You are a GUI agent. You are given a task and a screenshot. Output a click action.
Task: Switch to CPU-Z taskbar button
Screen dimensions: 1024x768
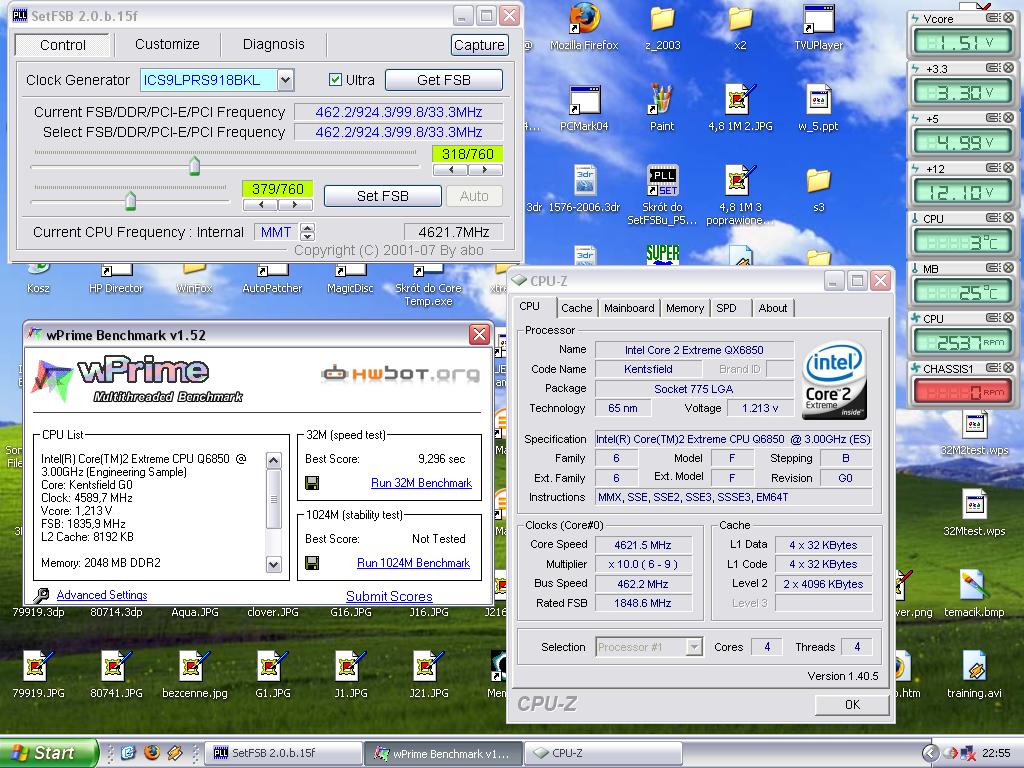603,754
